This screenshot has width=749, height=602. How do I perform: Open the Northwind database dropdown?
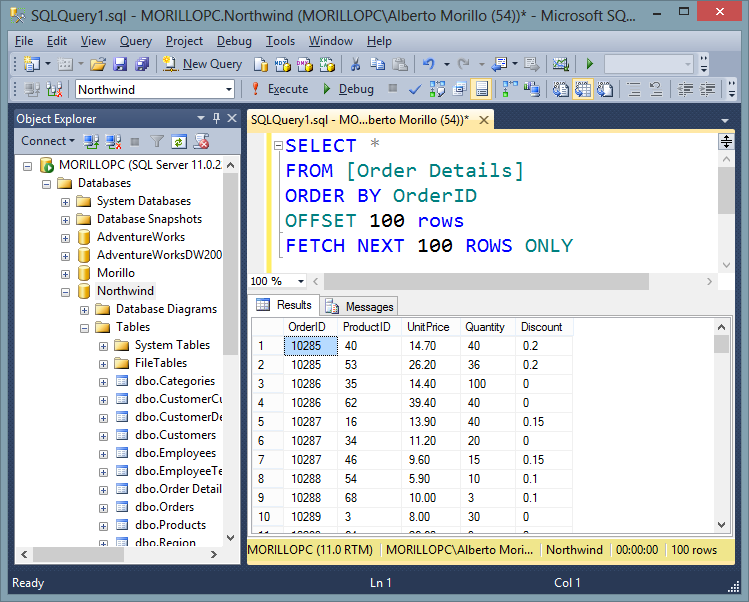(229, 89)
